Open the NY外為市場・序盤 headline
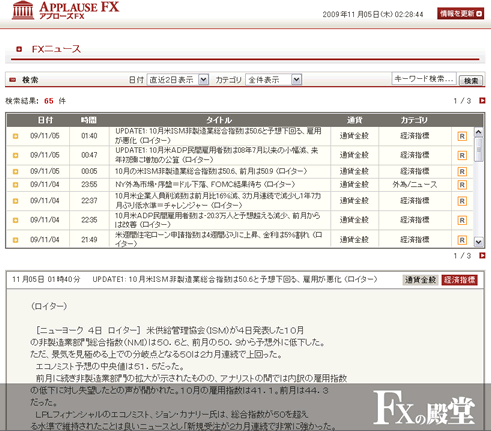491x431 pixels. [205, 184]
